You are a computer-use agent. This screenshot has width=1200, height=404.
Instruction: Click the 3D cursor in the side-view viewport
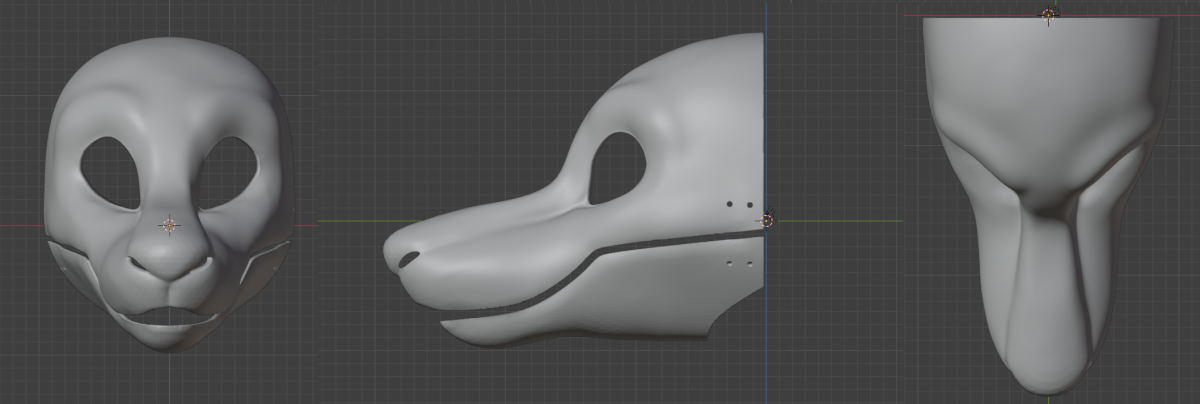pos(767,220)
